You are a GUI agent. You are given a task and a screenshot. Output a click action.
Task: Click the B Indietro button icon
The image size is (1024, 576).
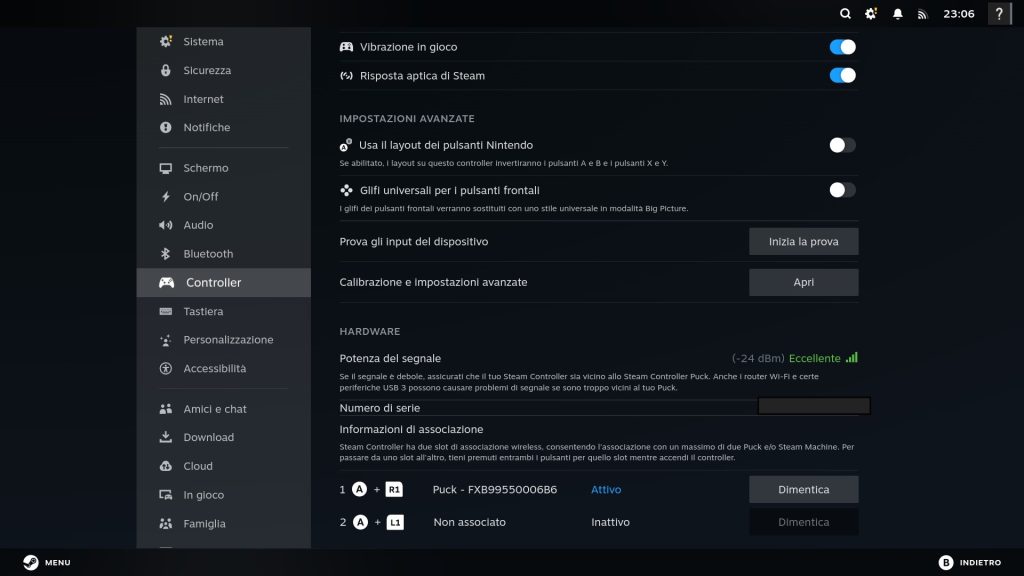tap(946, 562)
